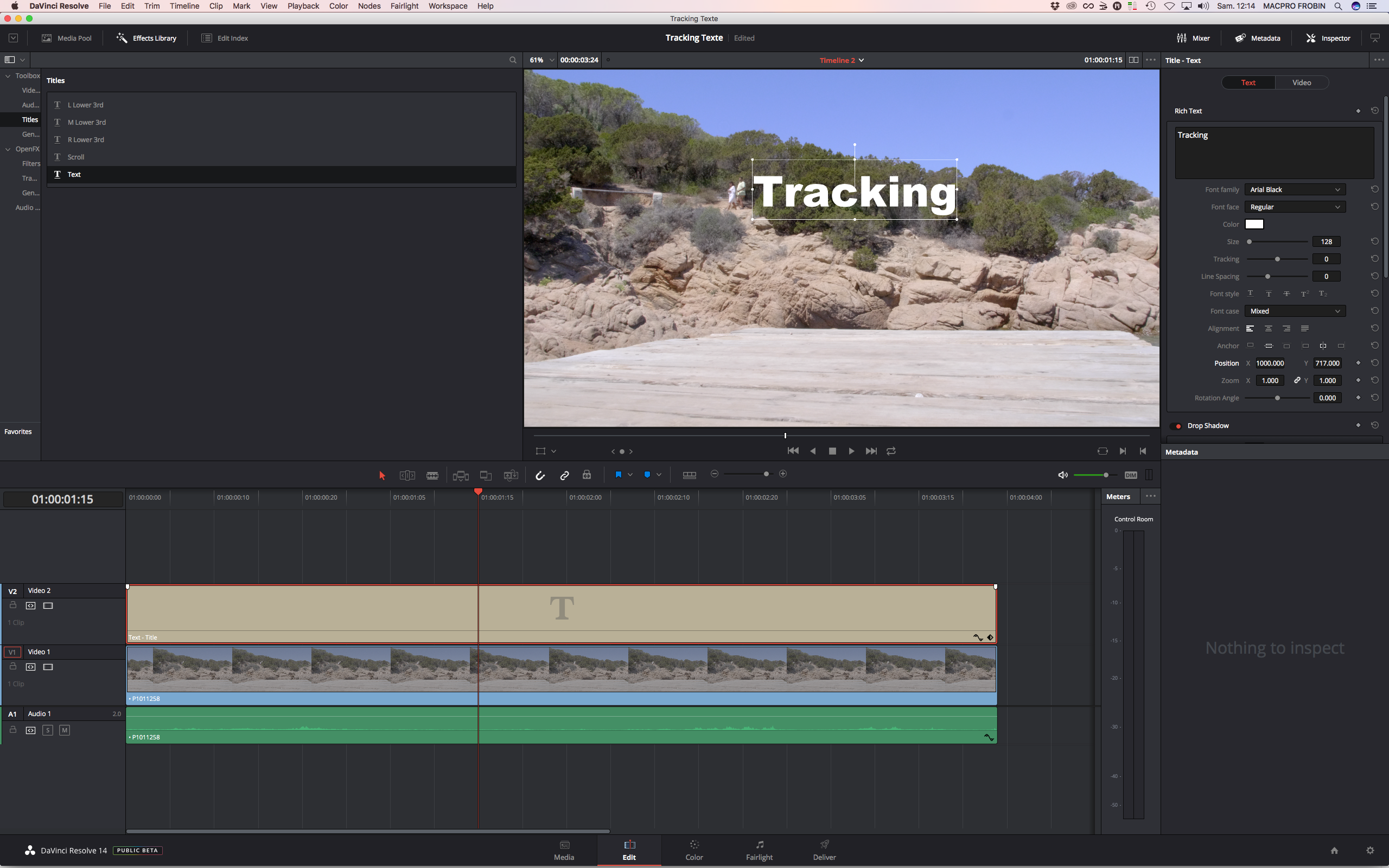Open the Font case Mixed dropdown
The width and height of the screenshot is (1389, 868).
1295,310
